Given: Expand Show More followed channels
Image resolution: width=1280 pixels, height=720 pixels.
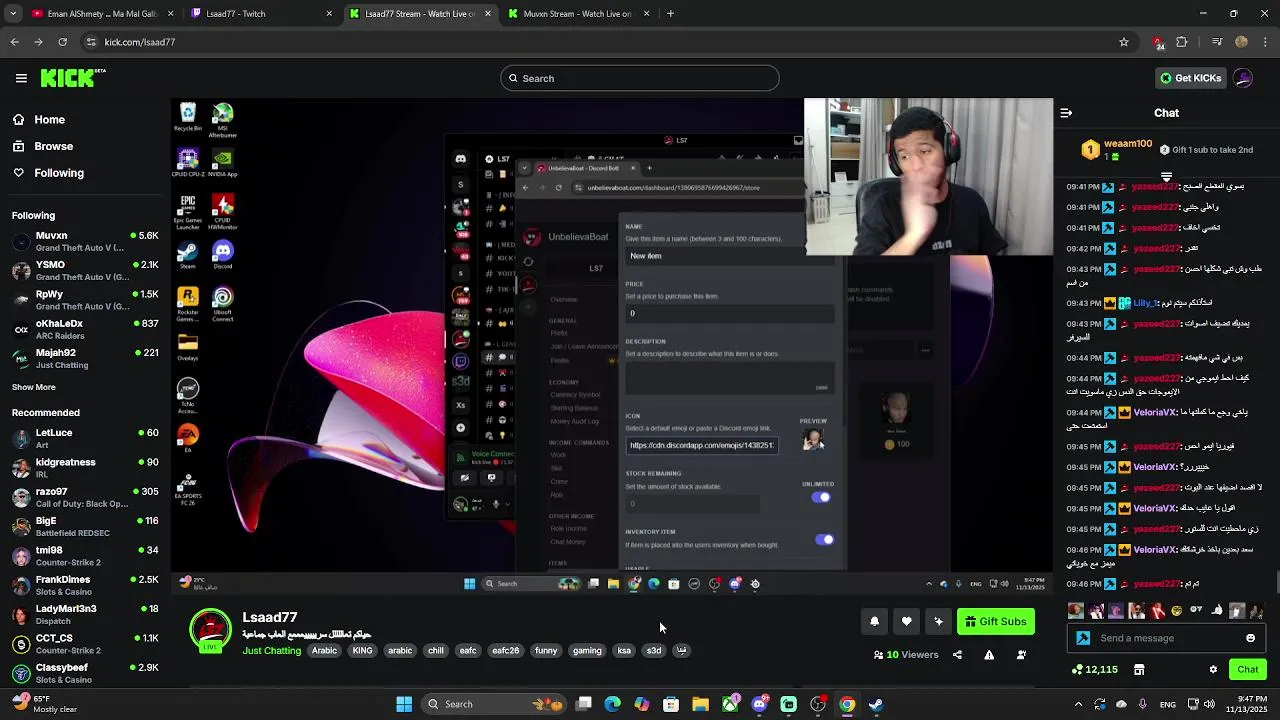Looking at the screenshot, I should point(34,387).
